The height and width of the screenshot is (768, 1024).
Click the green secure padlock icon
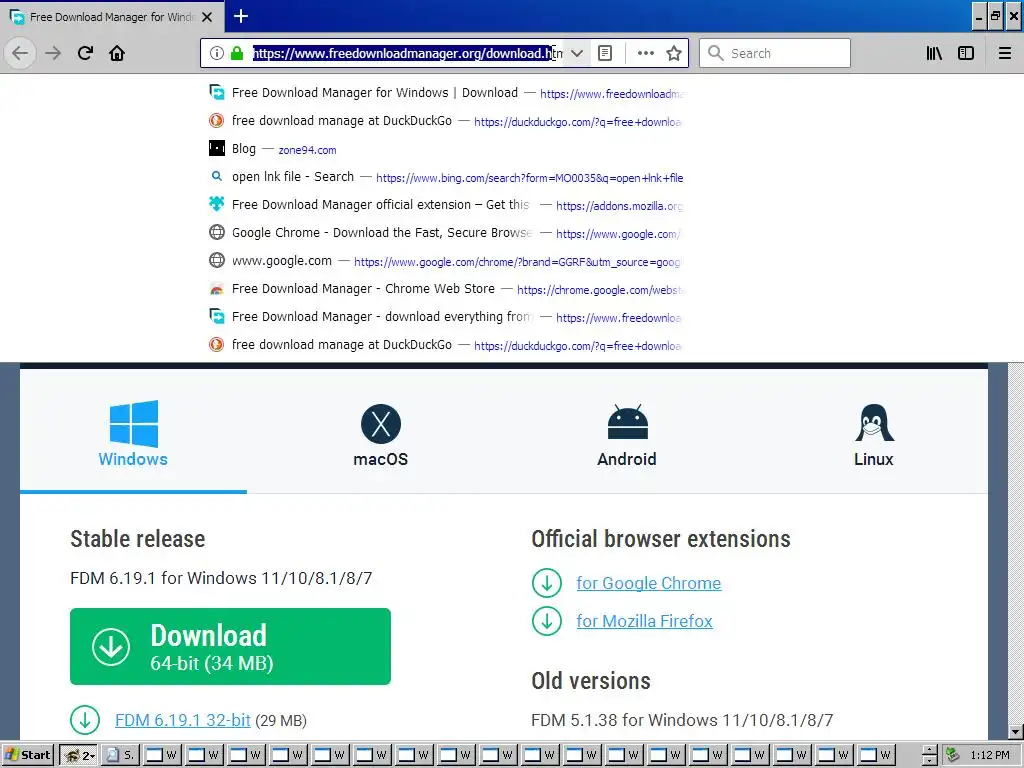[x=236, y=53]
